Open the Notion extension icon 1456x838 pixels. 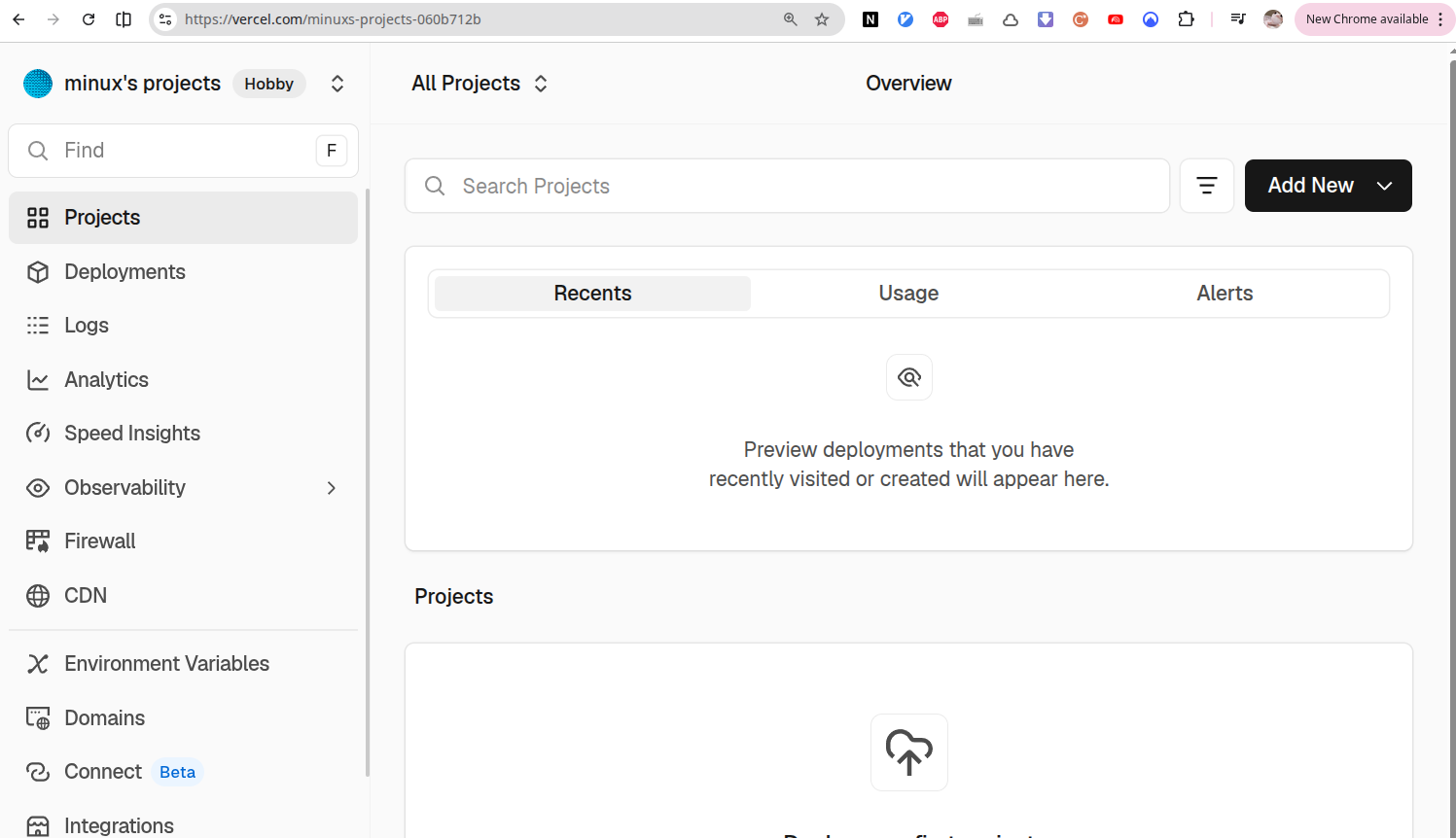tap(870, 19)
